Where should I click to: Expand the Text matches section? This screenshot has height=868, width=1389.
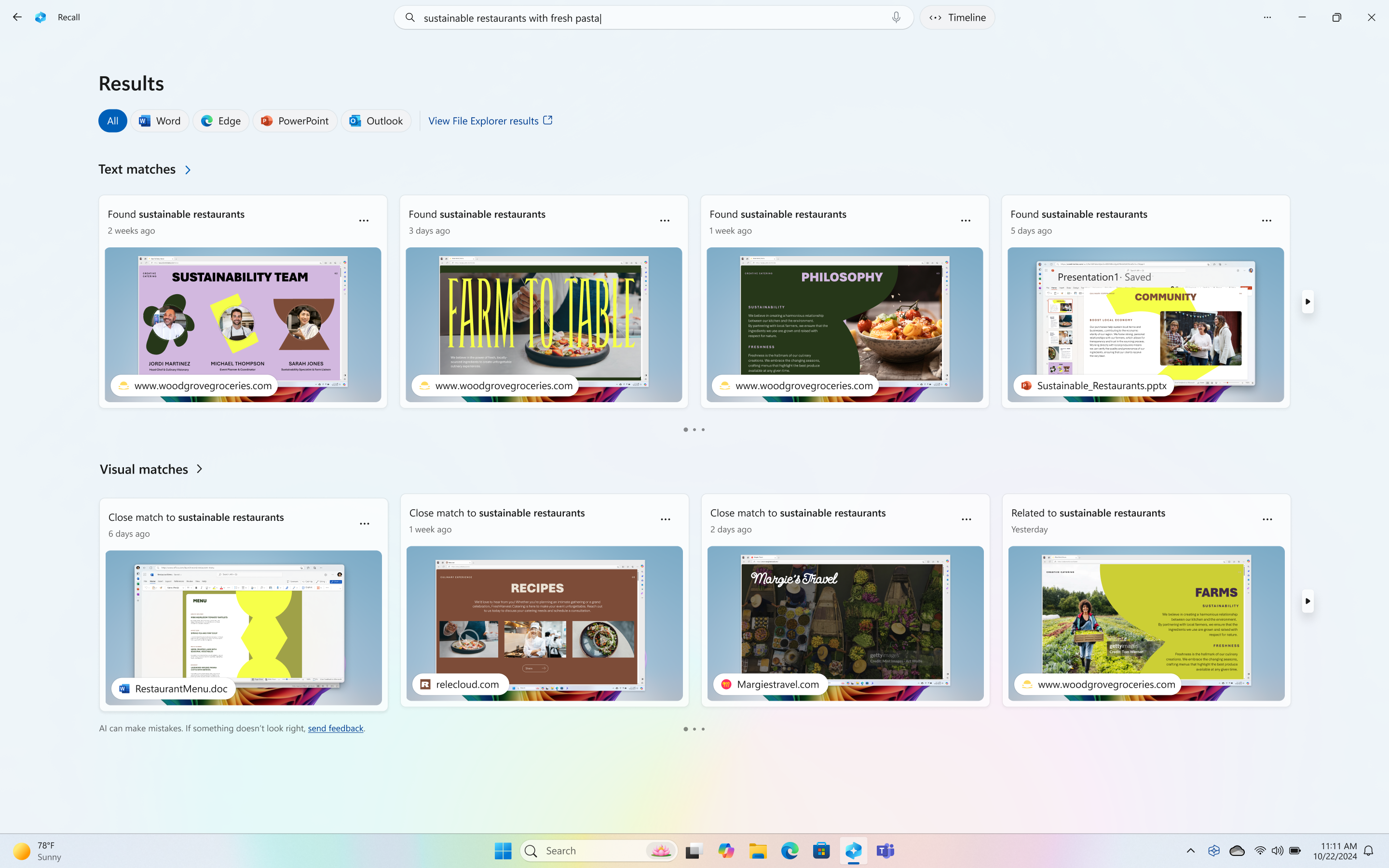click(x=187, y=169)
